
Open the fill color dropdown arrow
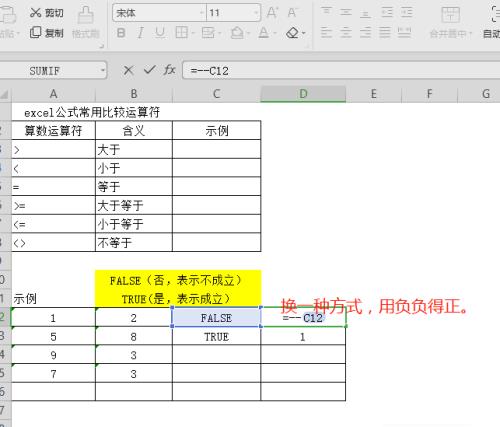click(248, 33)
